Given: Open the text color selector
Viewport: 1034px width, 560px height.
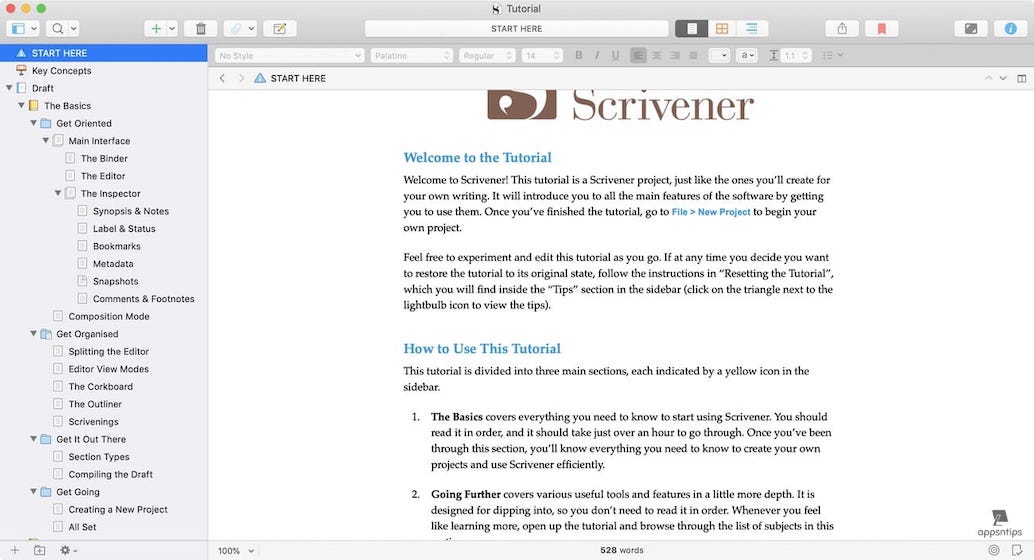Looking at the screenshot, I should pyautogui.click(x=718, y=56).
